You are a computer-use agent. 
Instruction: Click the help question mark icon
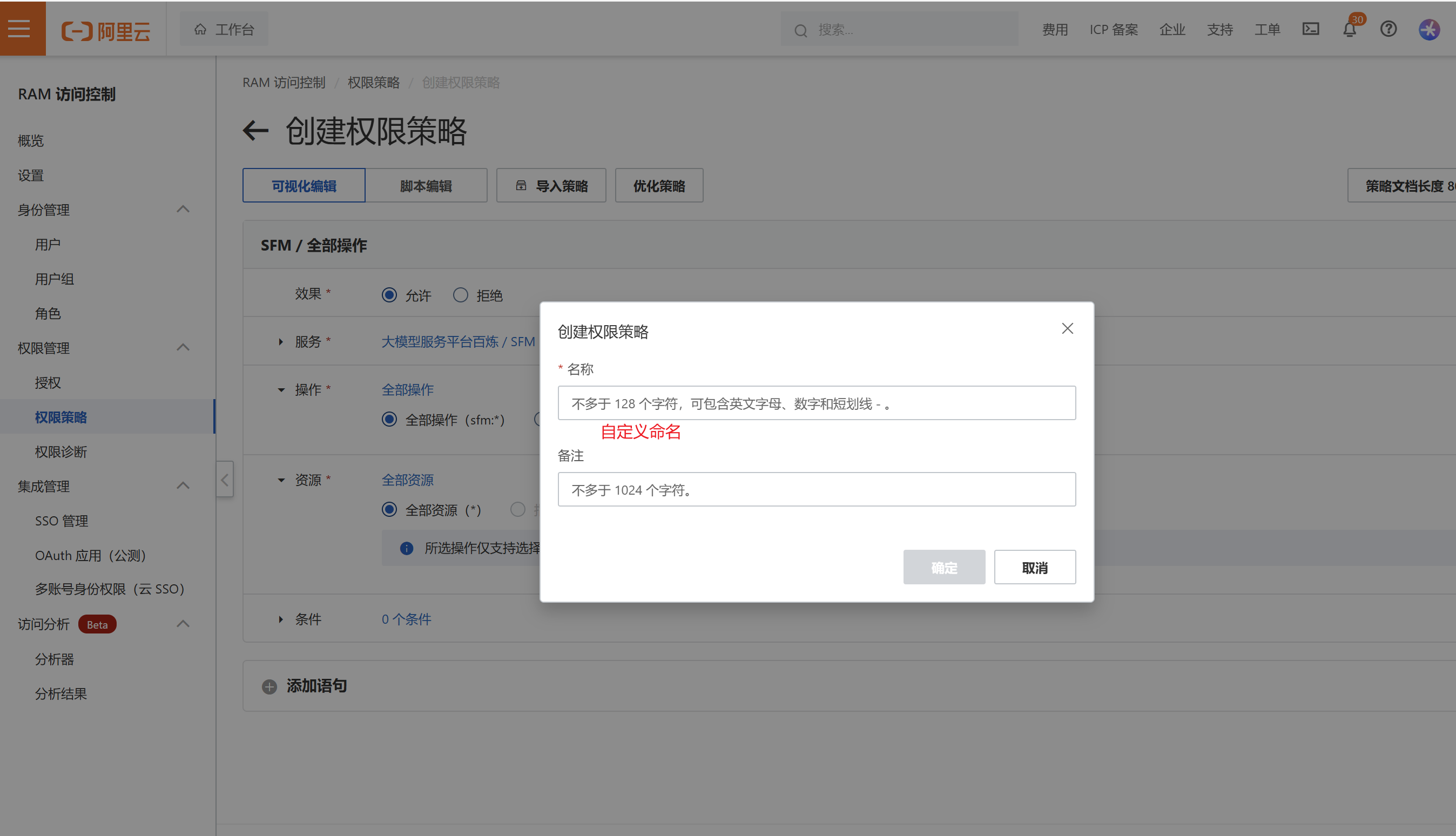tap(1388, 29)
